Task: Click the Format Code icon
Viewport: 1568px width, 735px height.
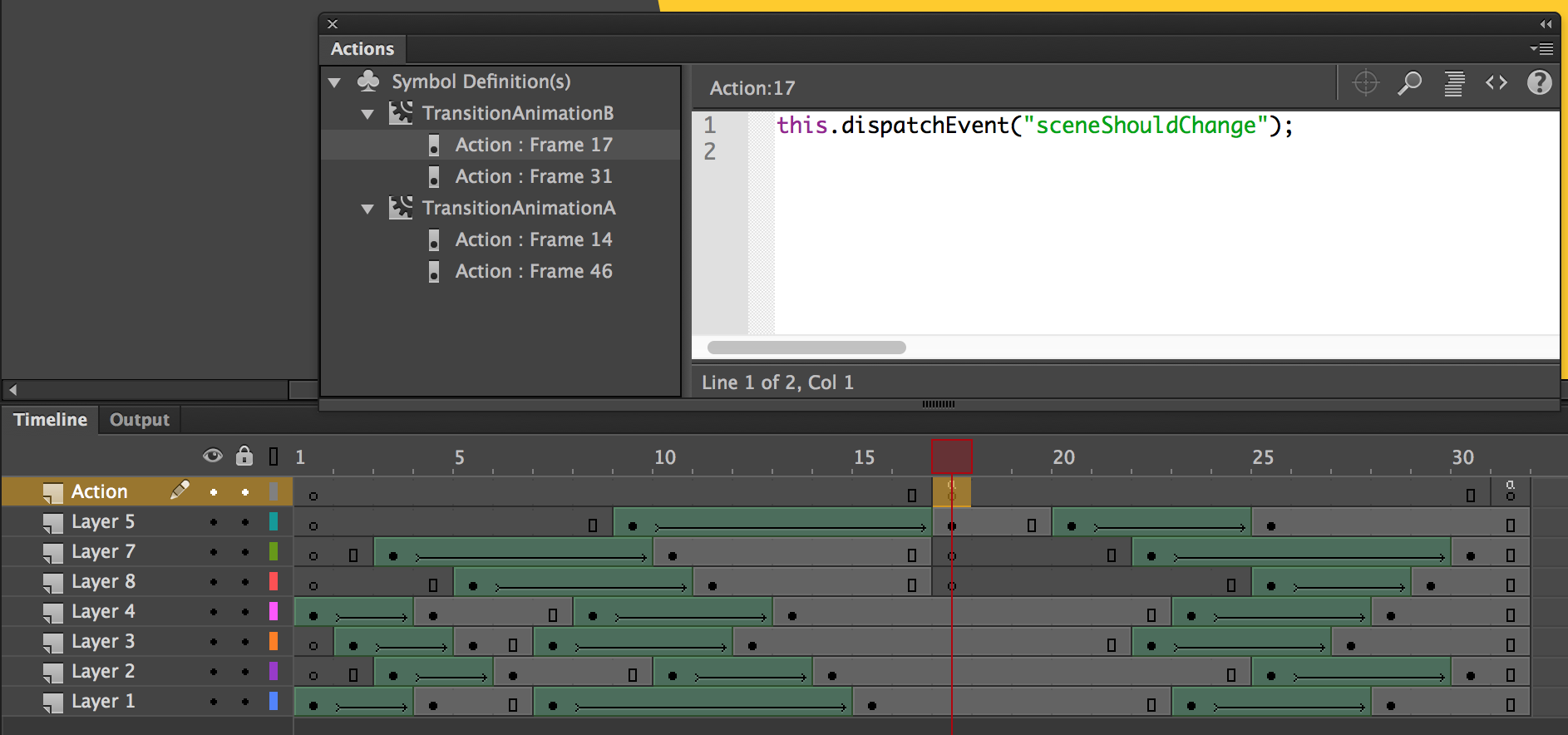Action: click(x=1453, y=83)
